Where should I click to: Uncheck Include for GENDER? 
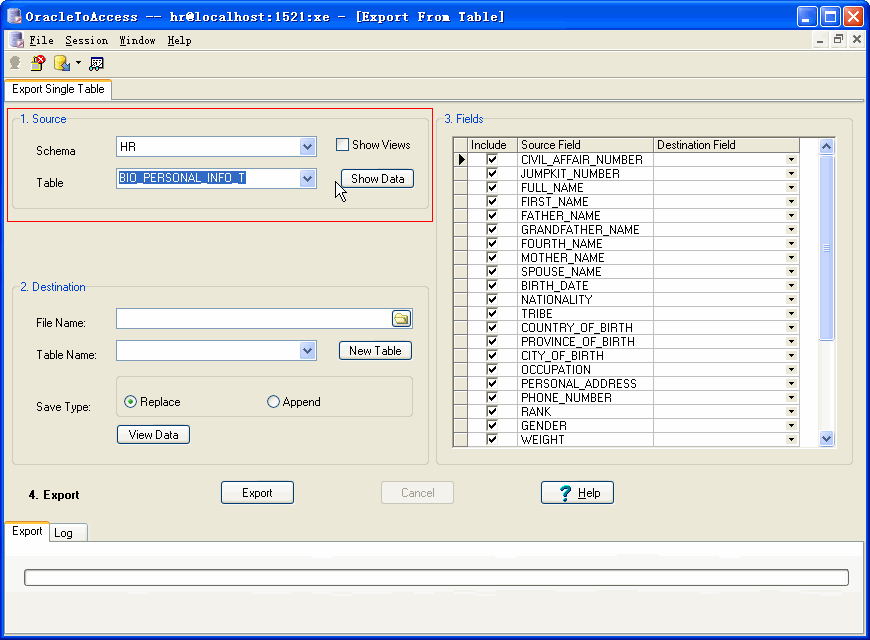pyautogui.click(x=492, y=425)
